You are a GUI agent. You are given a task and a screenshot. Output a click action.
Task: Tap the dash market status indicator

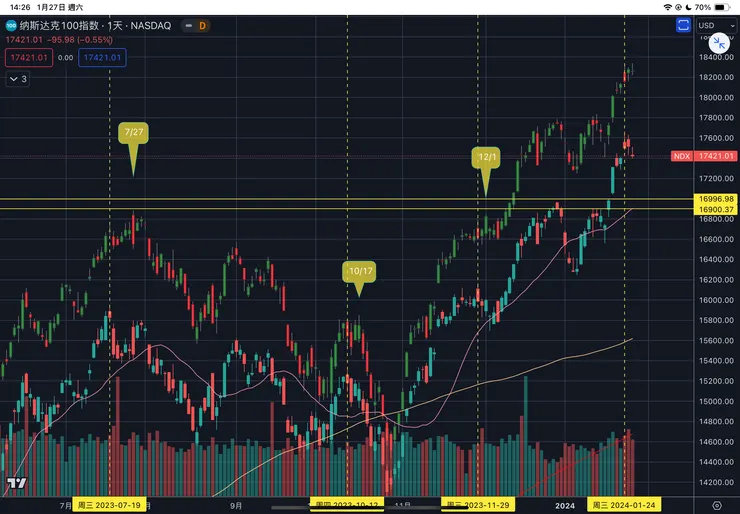pos(189,25)
